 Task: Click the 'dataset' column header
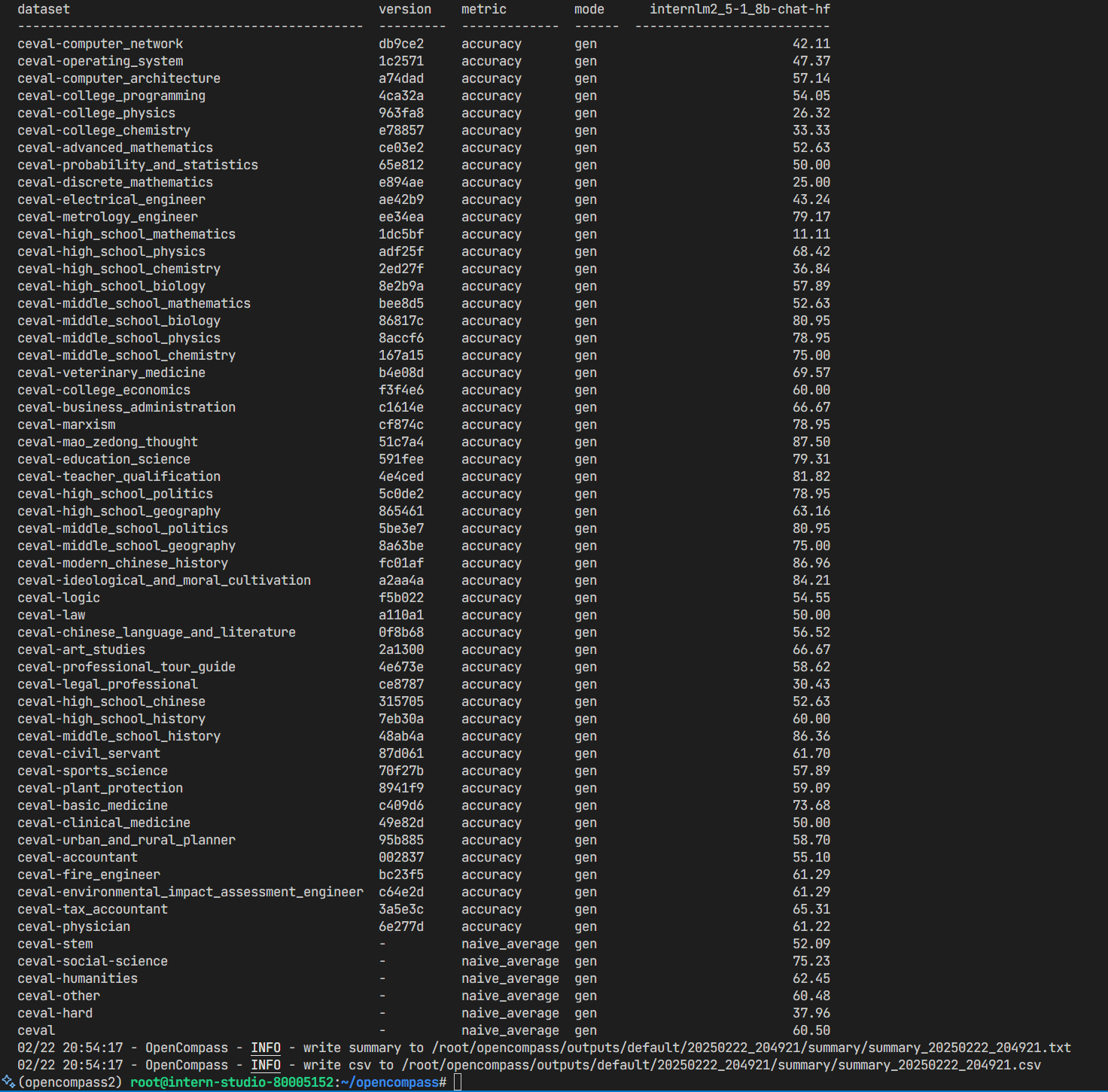point(44,9)
